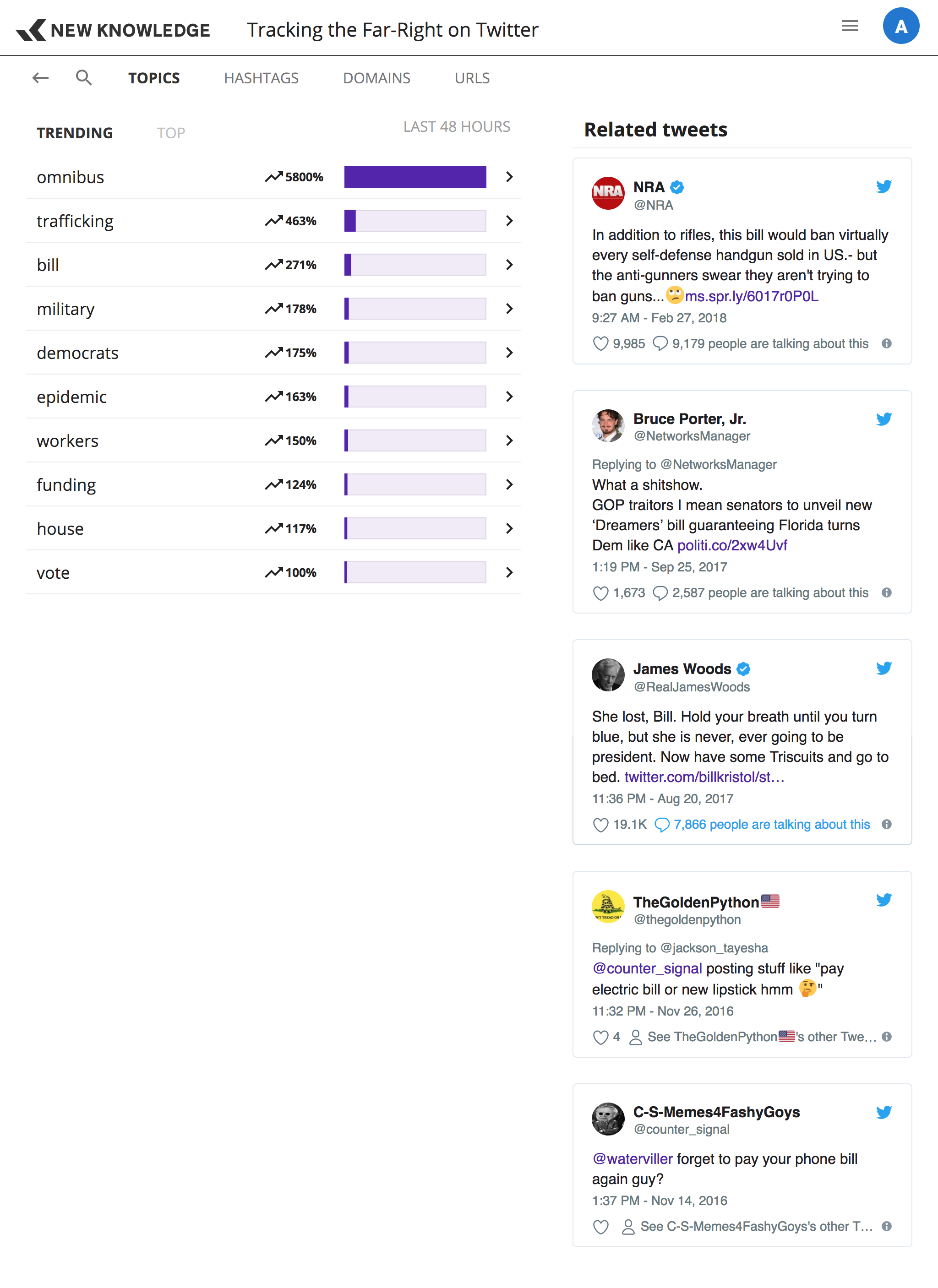The width and height of the screenshot is (938, 1288).
Task: Click the Twitter bird on NRA tweet
Action: click(x=883, y=186)
